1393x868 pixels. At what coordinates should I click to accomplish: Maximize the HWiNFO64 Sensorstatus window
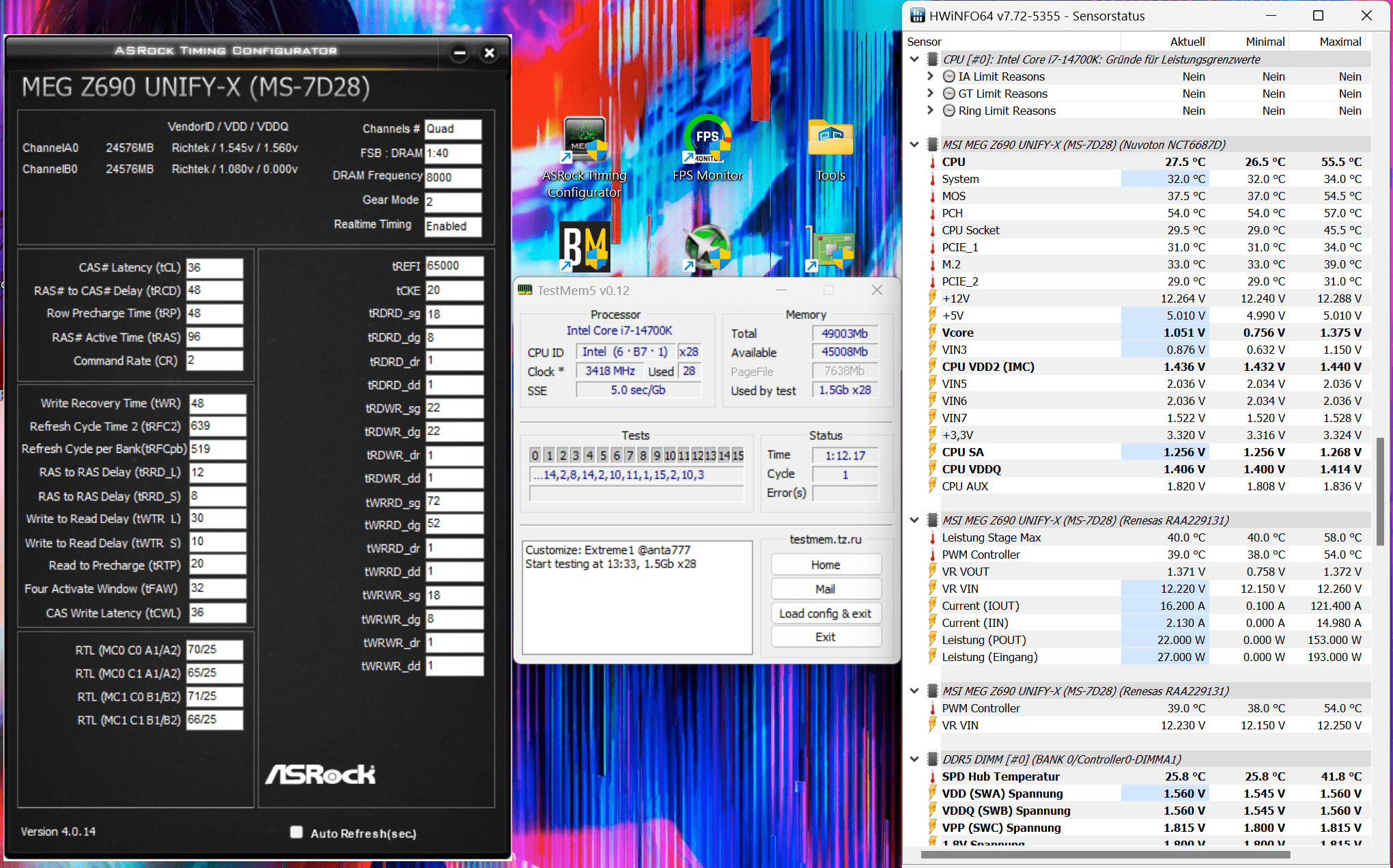click(x=1318, y=16)
